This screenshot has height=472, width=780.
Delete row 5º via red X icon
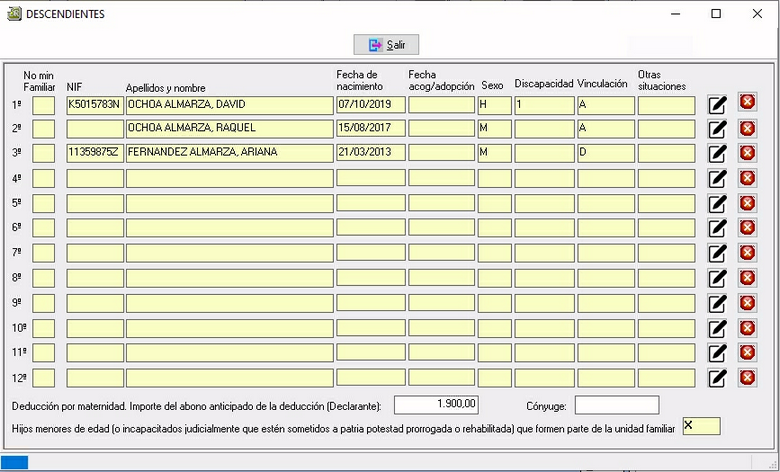(747, 202)
